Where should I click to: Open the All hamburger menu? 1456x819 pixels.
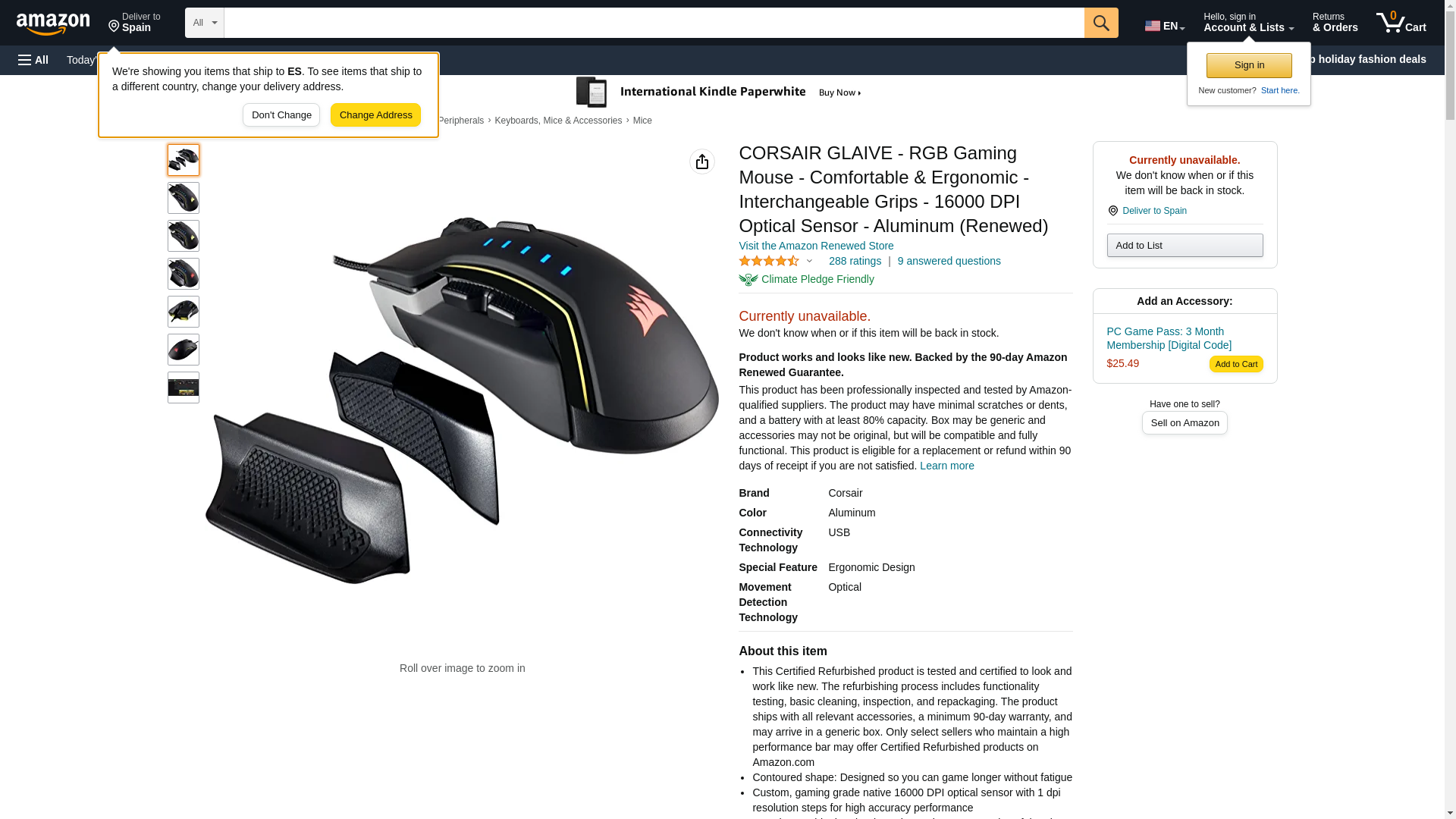(33, 60)
